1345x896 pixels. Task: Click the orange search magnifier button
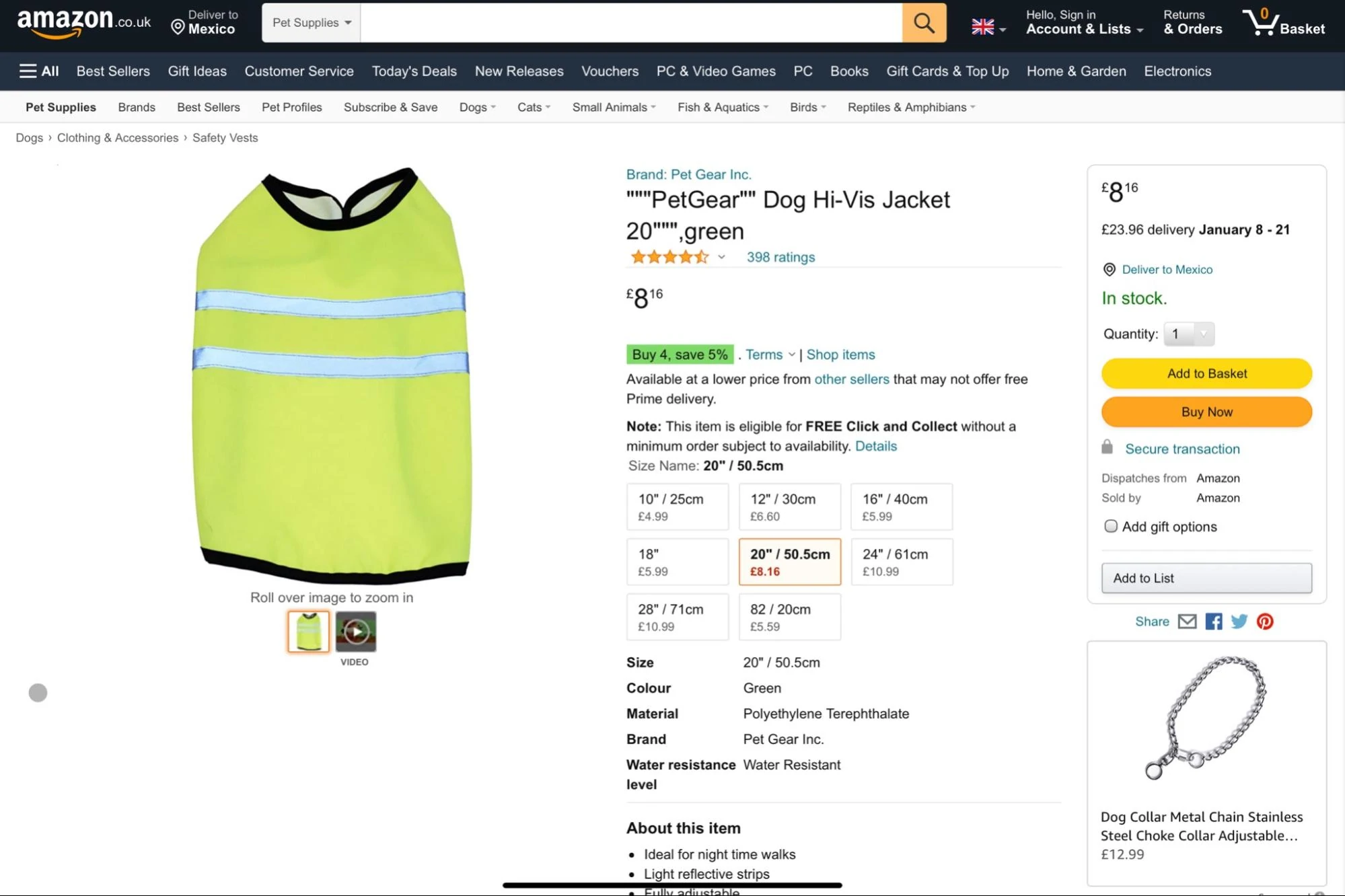pyautogui.click(x=924, y=23)
